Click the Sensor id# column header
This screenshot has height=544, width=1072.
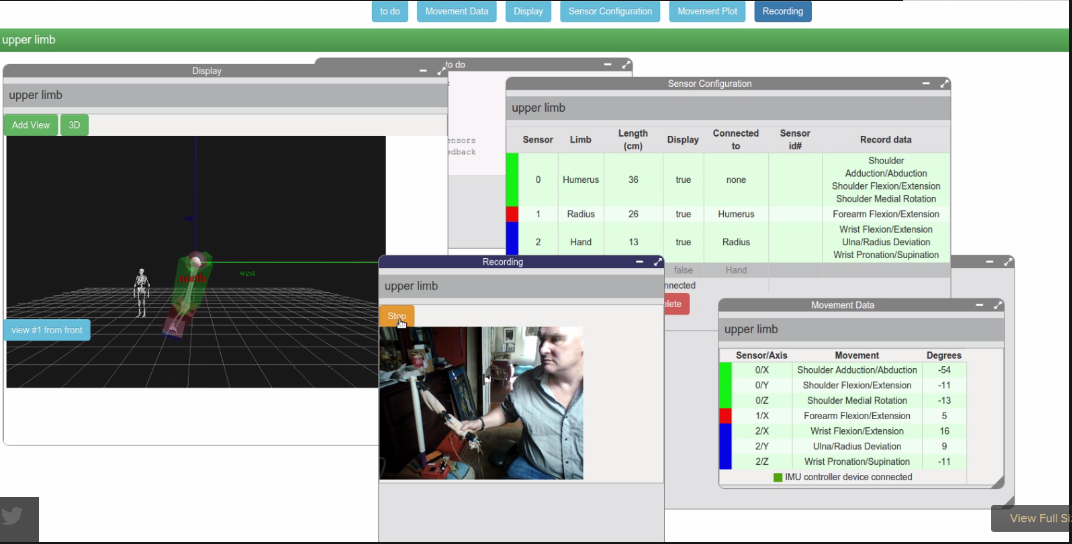click(795, 139)
